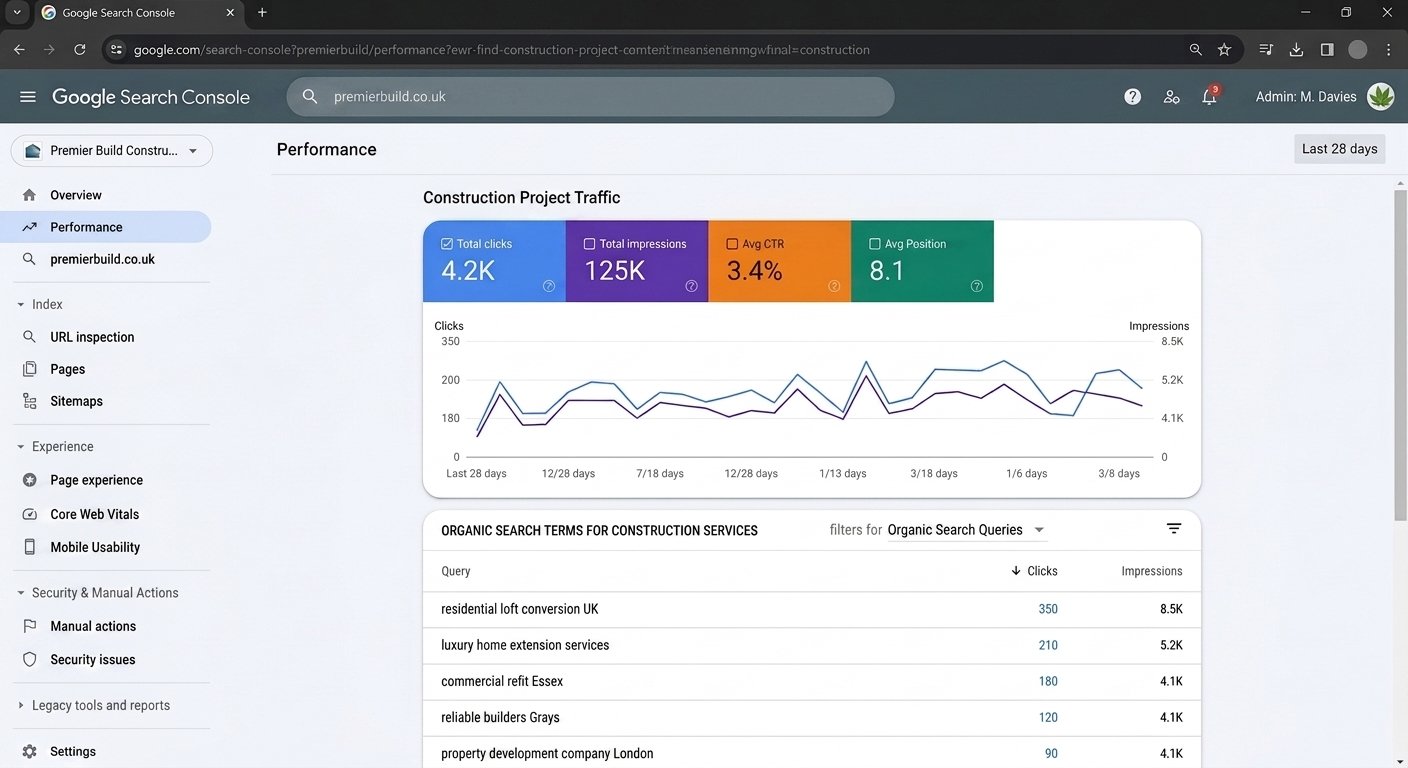
Task: Check the Avg Position checkbox
Action: [875, 244]
